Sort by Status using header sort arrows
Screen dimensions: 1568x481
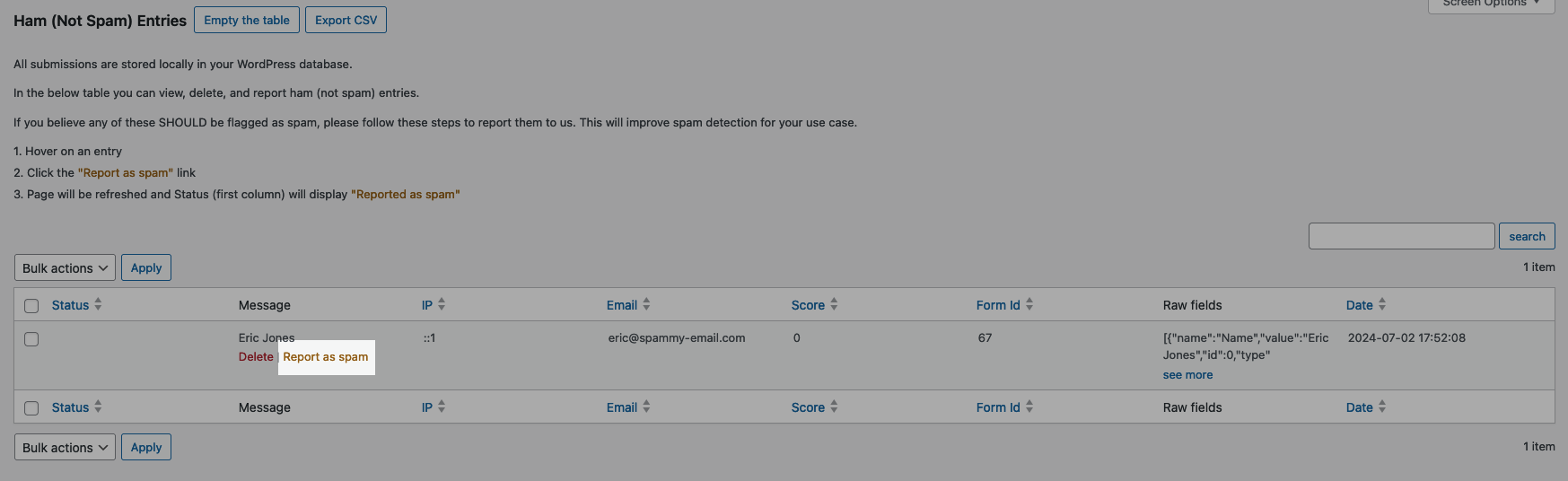(x=98, y=305)
